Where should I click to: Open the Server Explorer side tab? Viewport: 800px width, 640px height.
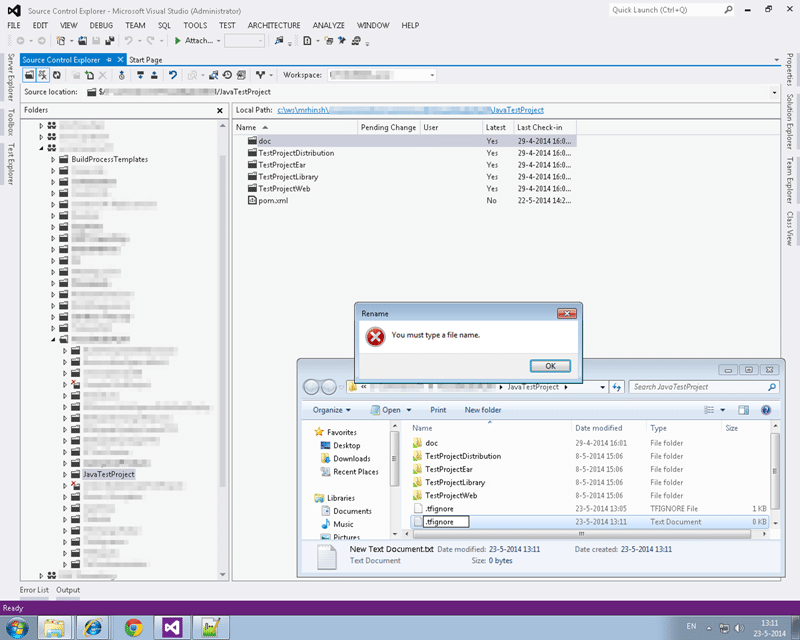click(x=11, y=77)
